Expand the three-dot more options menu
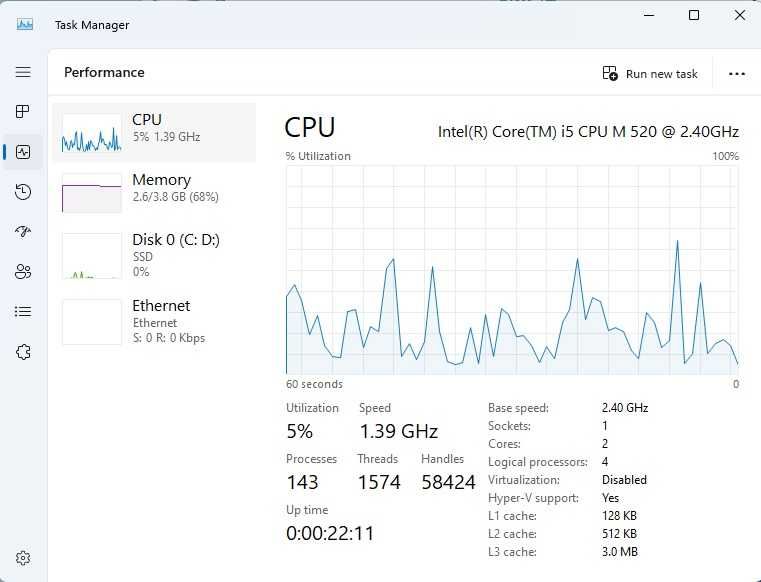 pos(737,74)
